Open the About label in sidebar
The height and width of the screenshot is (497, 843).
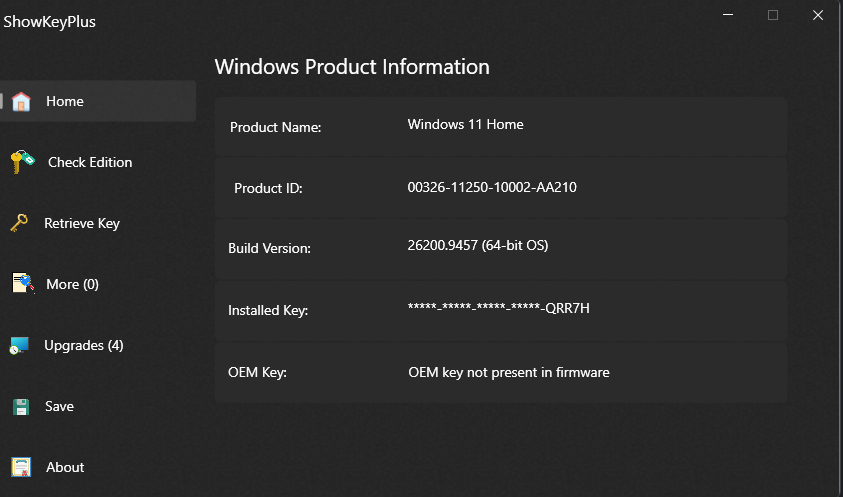65,467
